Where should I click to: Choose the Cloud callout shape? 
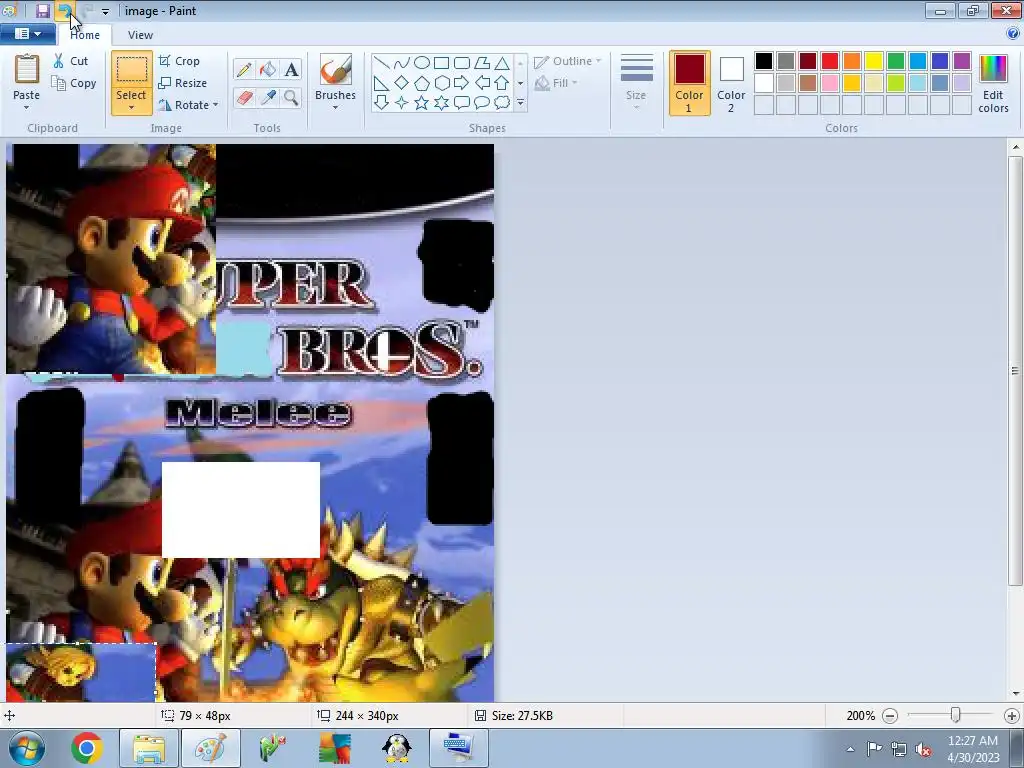(x=502, y=103)
